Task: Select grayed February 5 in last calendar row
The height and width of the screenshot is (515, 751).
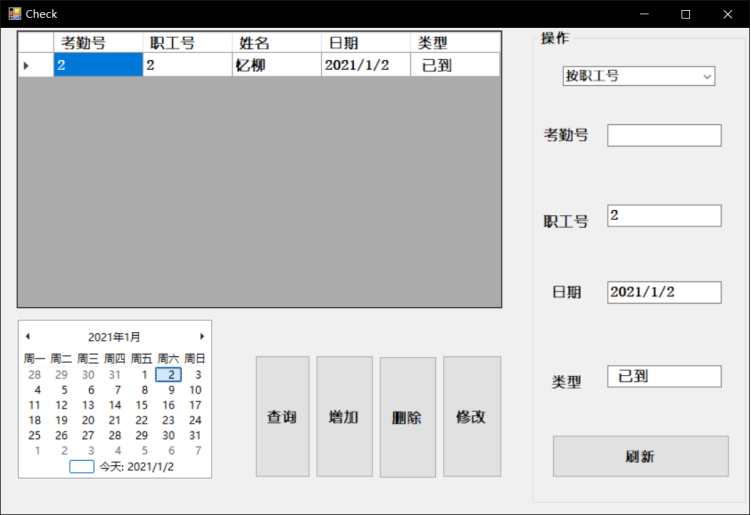Action: click(x=144, y=451)
